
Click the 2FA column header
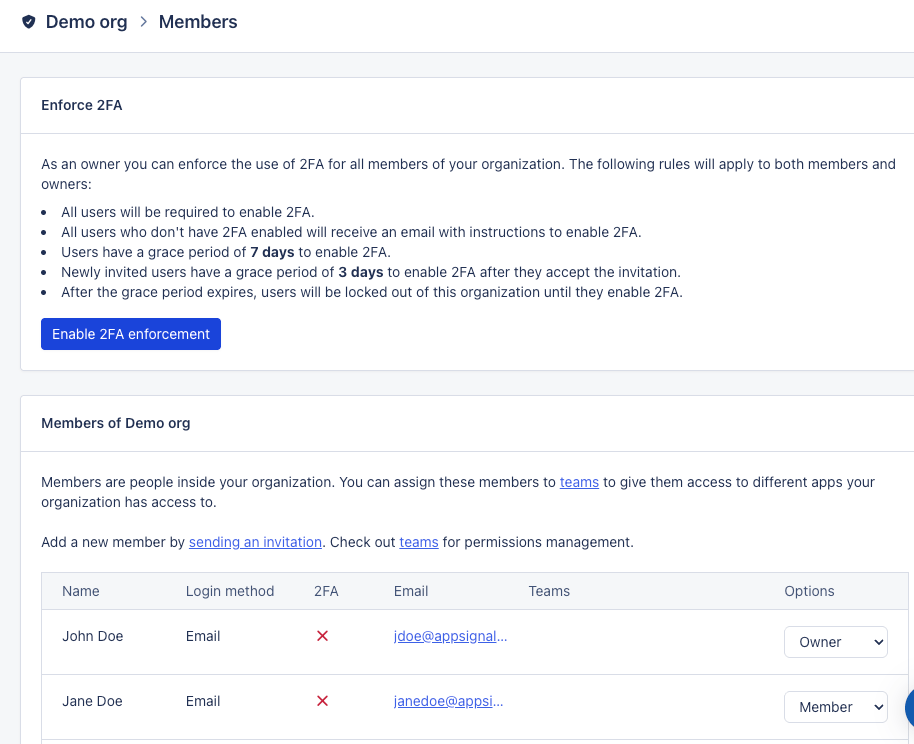pyautogui.click(x=326, y=591)
